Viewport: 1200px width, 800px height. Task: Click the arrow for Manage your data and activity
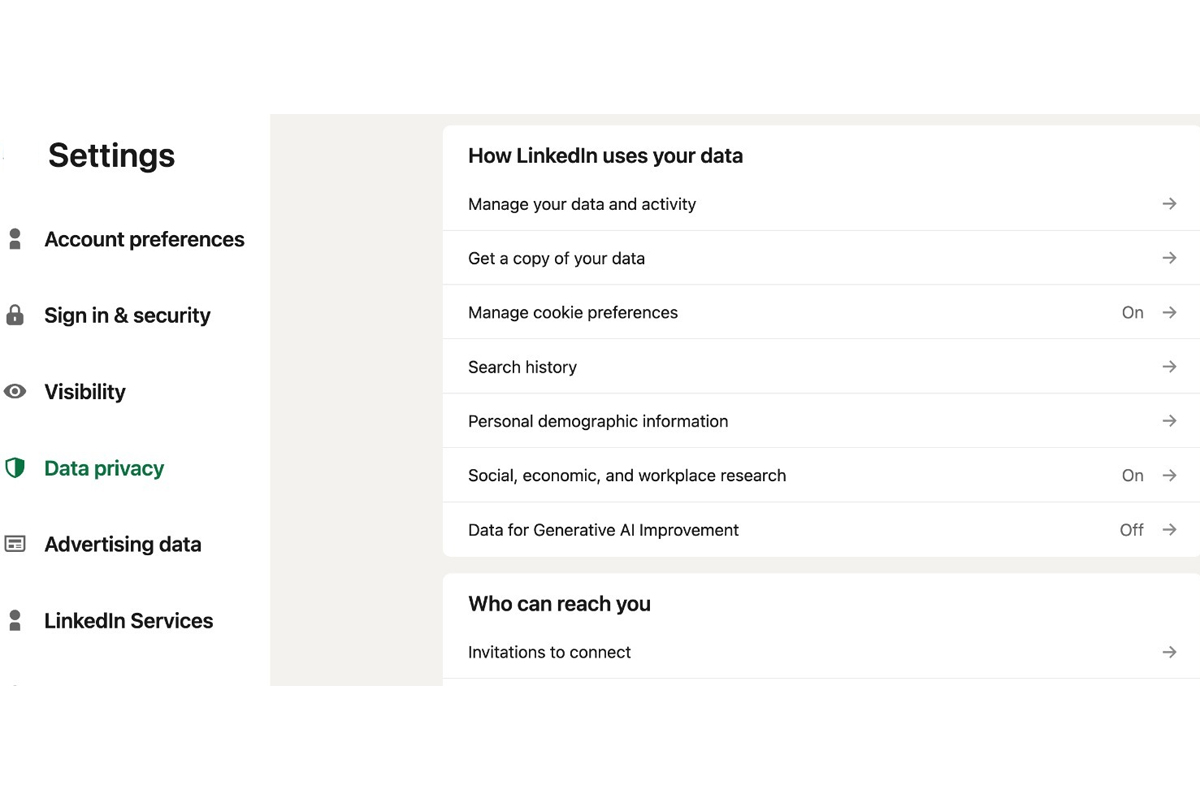click(1169, 204)
